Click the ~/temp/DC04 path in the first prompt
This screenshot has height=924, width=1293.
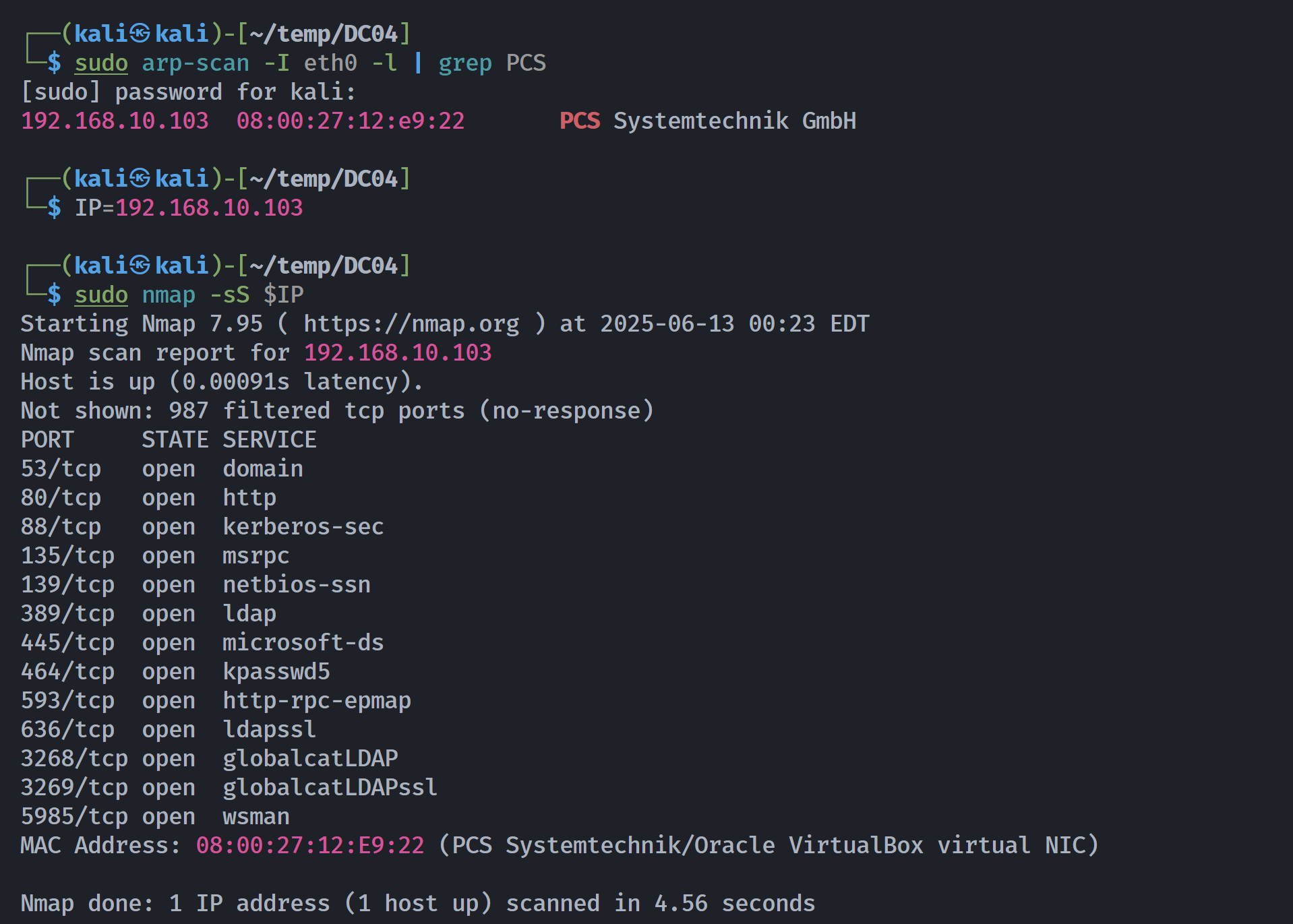tap(324, 34)
